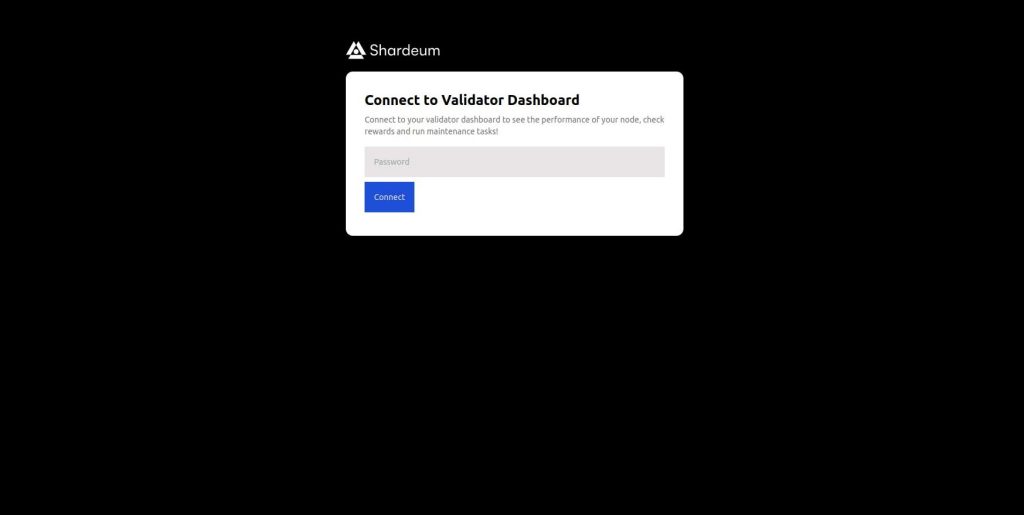Image resolution: width=1024 pixels, height=515 pixels.
Task: Click the 'rewards and run maintenance tasks!' text
Action: pyautogui.click(x=431, y=132)
